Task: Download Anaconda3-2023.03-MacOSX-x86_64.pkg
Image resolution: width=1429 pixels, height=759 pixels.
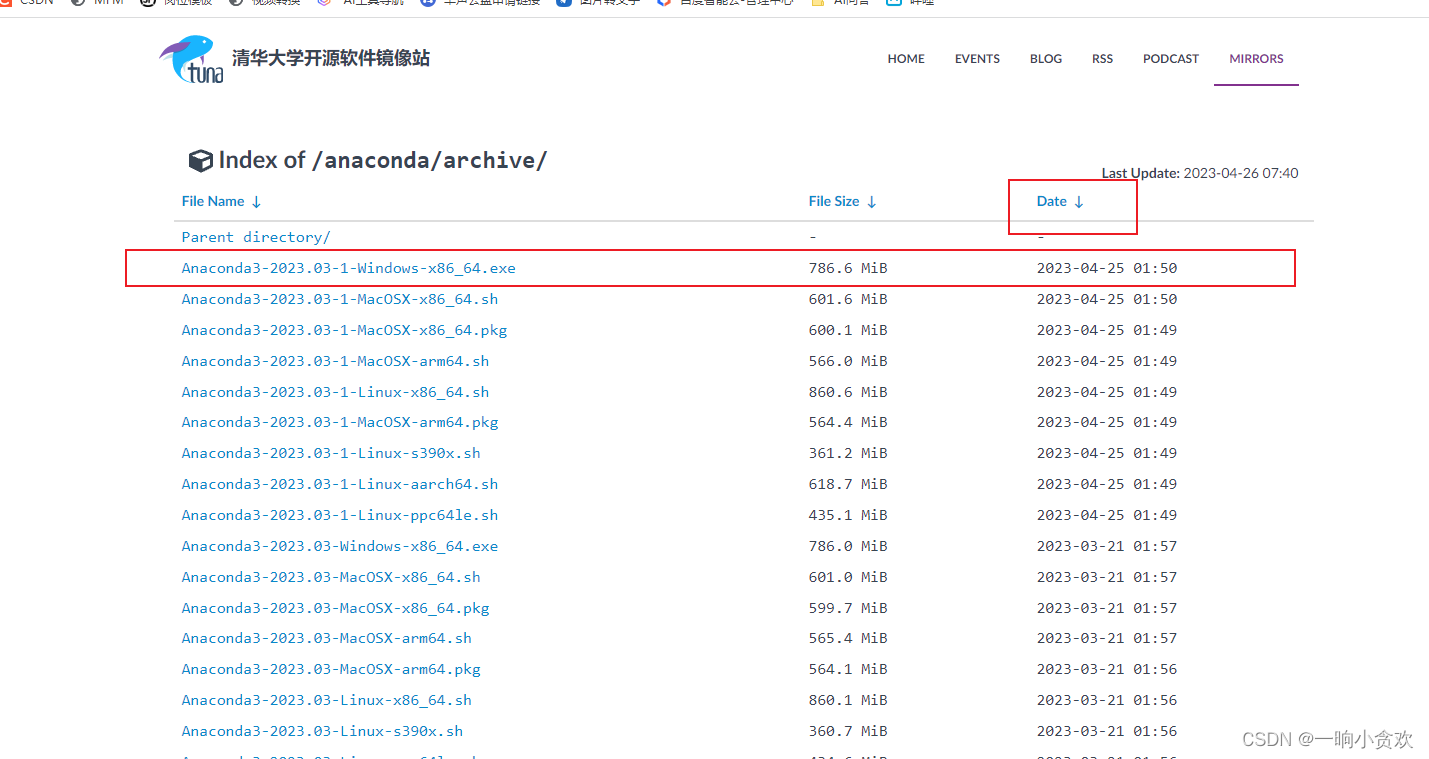Action: click(x=335, y=608)
